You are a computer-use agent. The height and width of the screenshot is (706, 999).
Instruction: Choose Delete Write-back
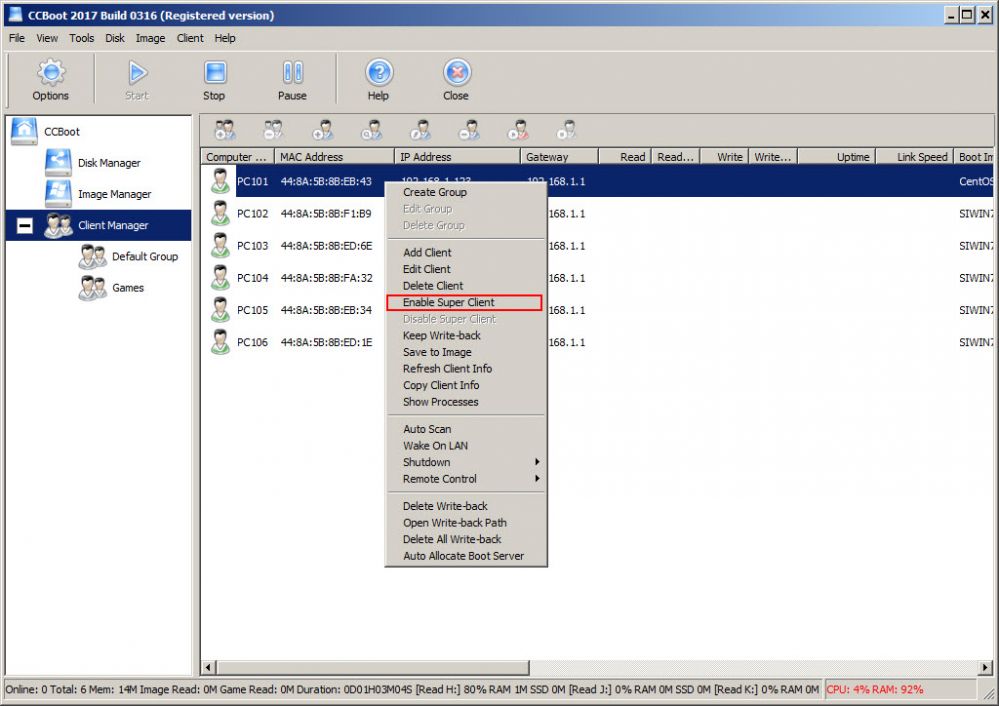(x=466, y=506)
